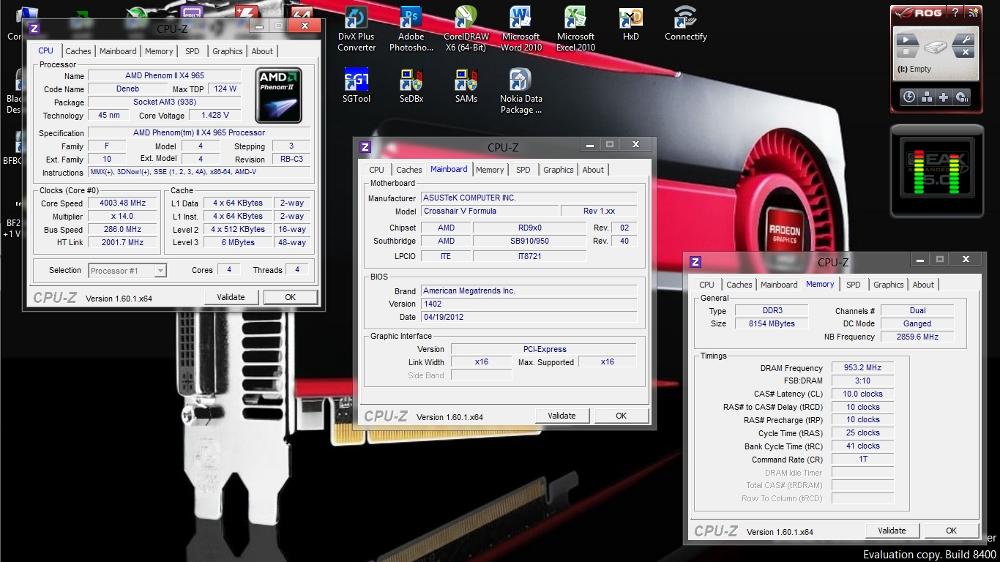Image resolution: width=1000 pixels, height=562 pixels.
Task: Open the Connectify desktop icon
Action: (x=686, y=24)
